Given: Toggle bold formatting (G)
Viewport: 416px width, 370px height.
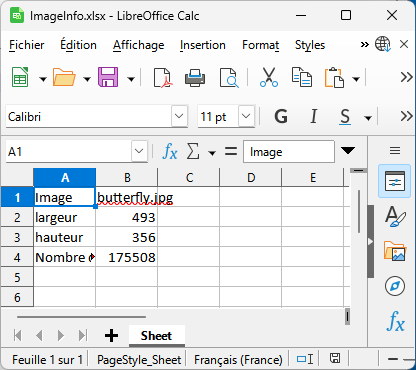Looking at the screenshot, I should (281, 117).
